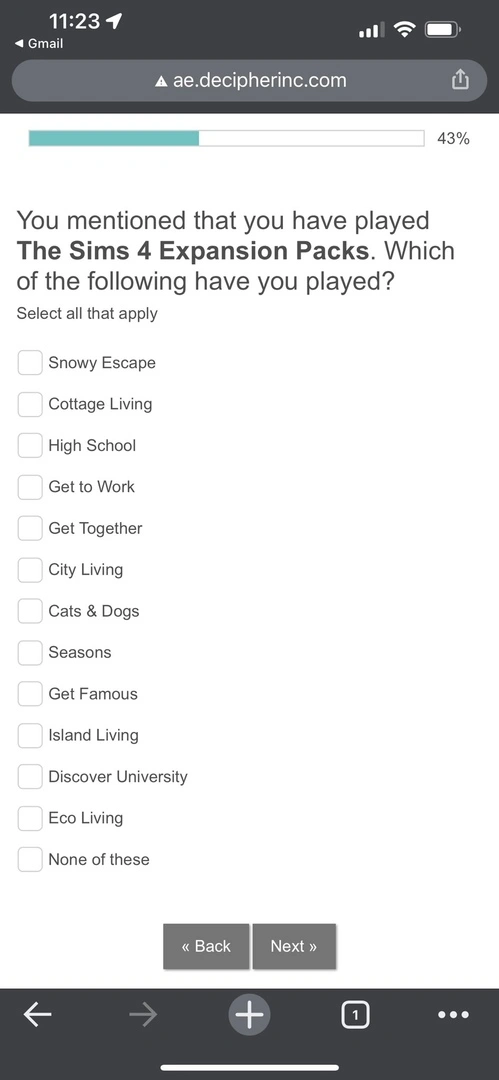
Task: Return to Gmail via back link
Action: click(x=39, y=43)
